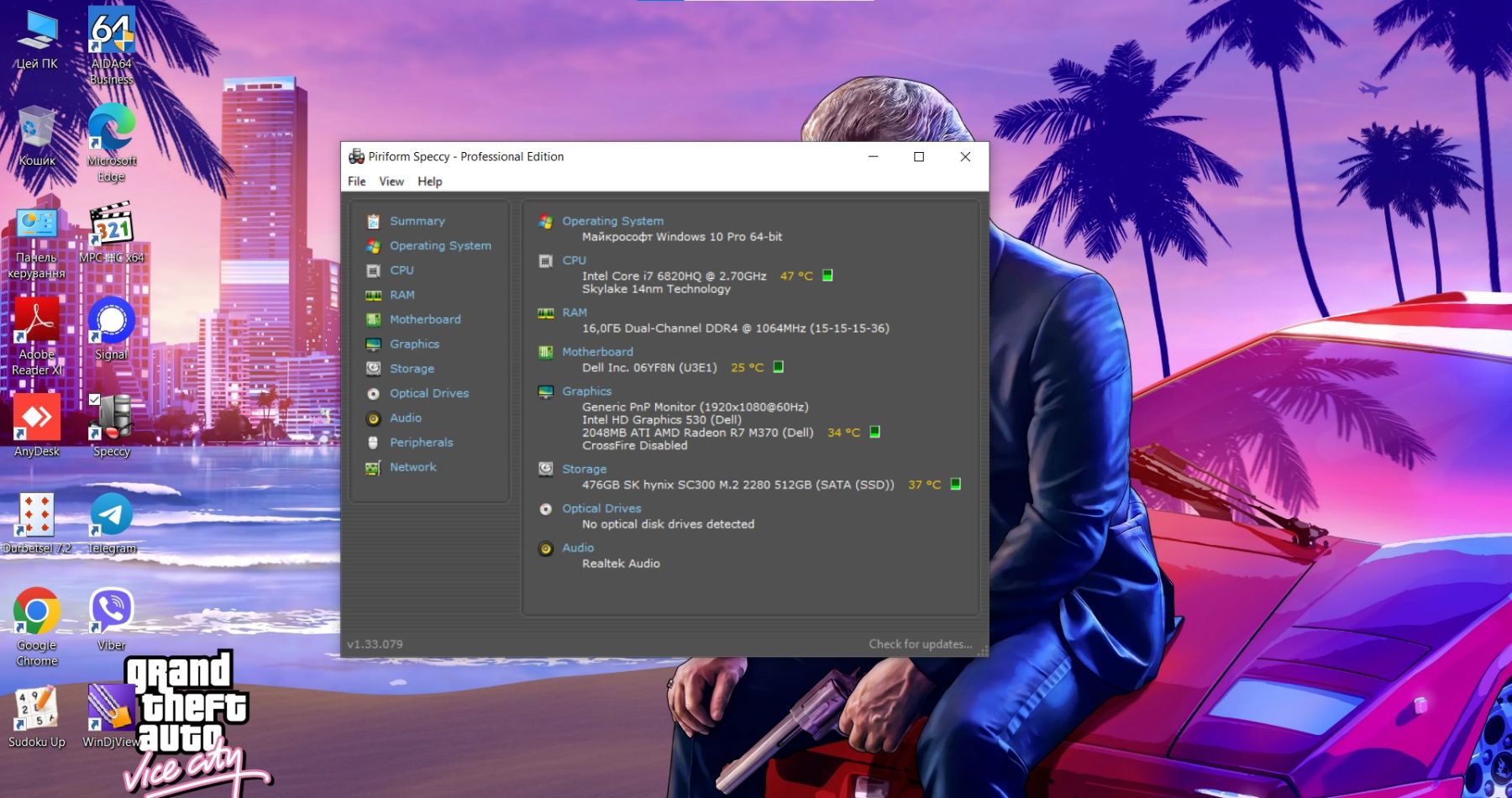The image size is (1512, 798).
Task: Click the green CPU temperature indicator
Action: coord(827,276)
